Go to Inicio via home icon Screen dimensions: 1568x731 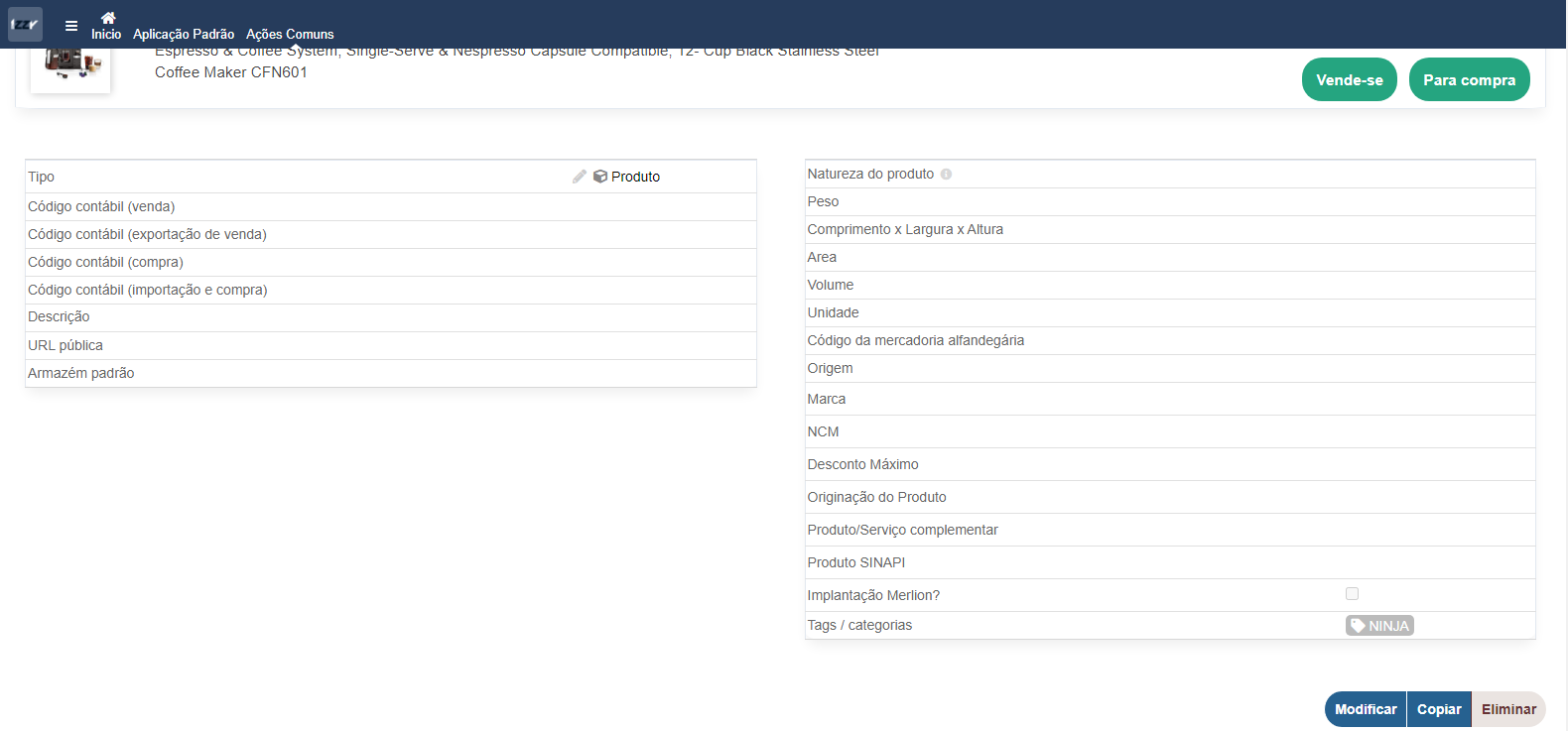pos(107,19)
